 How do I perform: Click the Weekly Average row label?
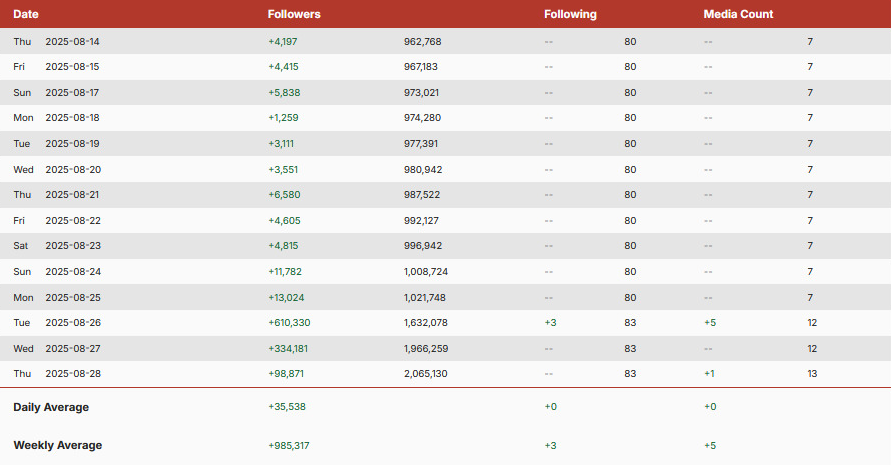(57, 445)
